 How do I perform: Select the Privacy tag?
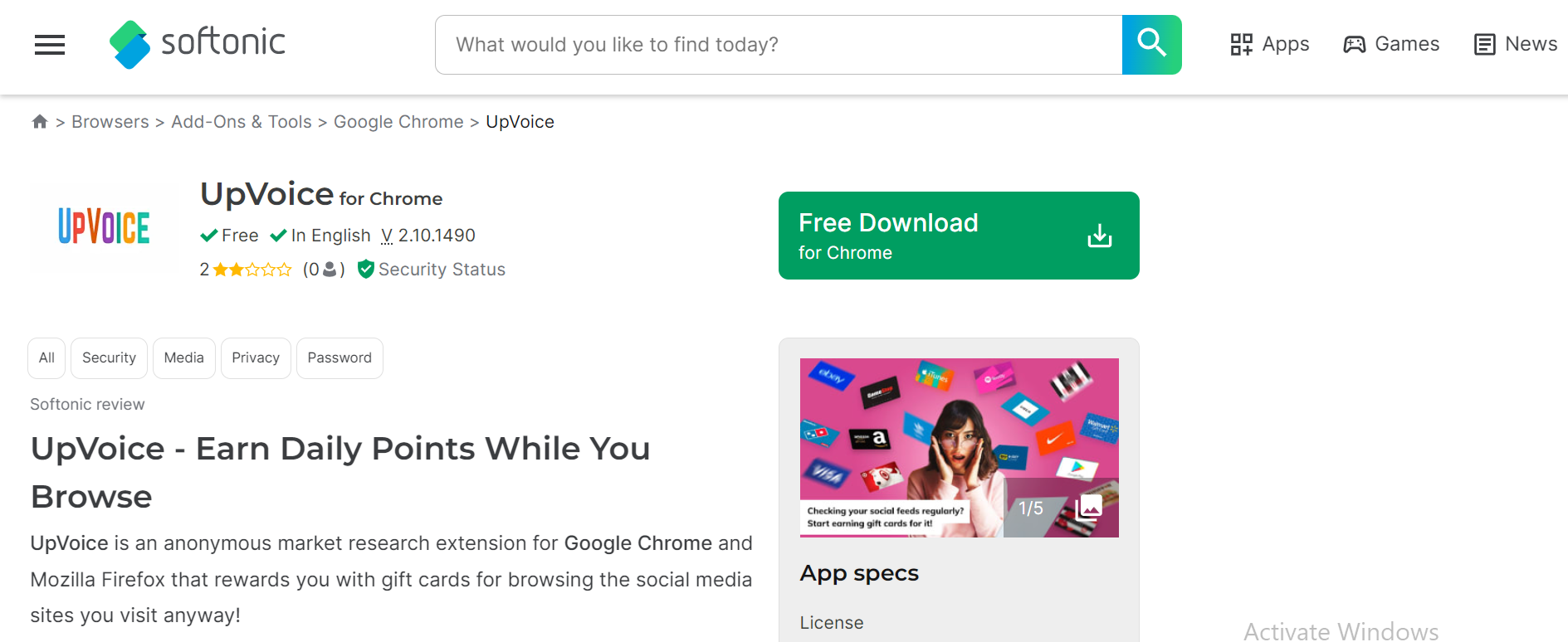pos(256,358)
